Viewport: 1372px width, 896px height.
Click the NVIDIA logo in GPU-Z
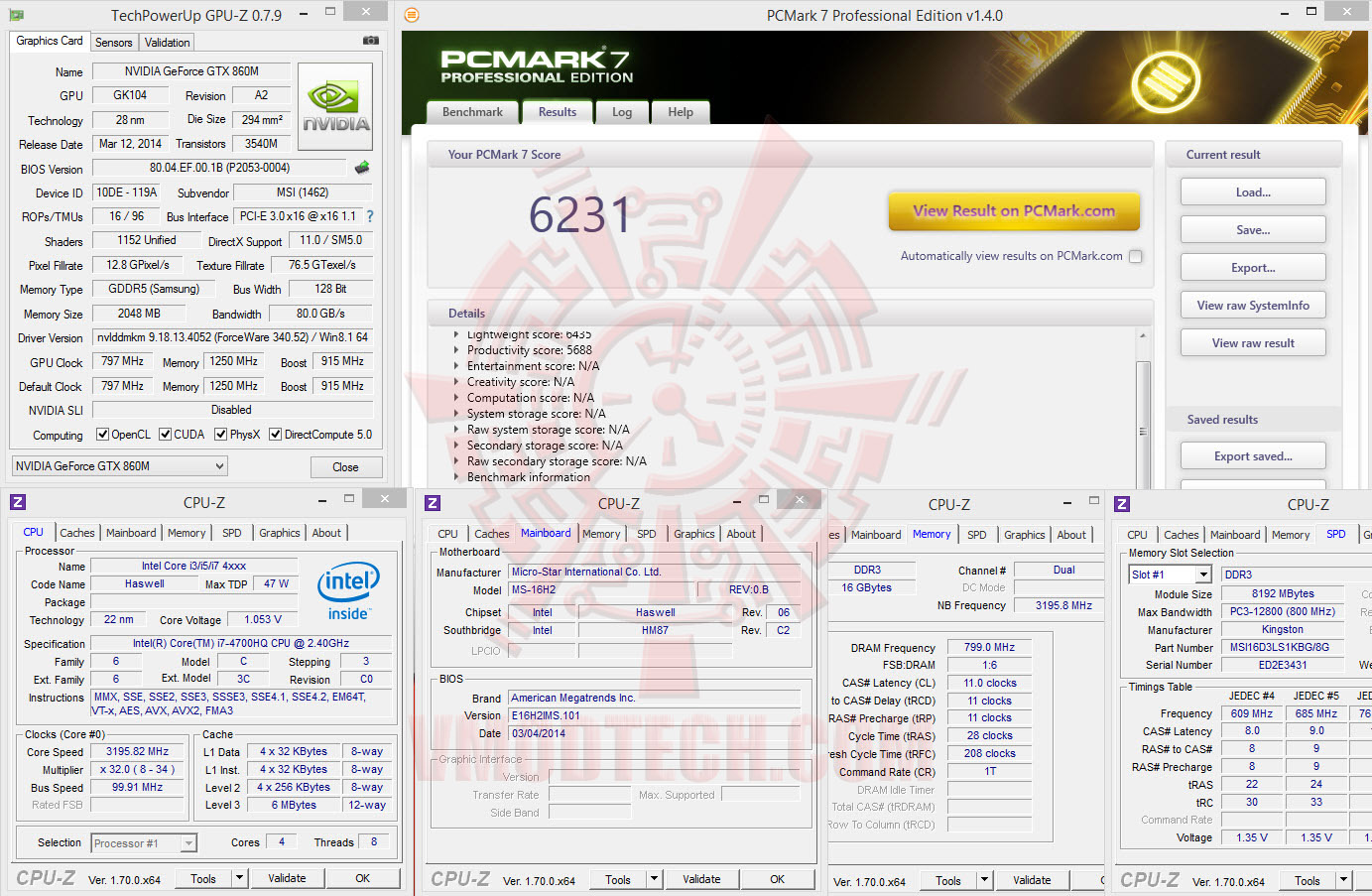(x=335, y=107)
